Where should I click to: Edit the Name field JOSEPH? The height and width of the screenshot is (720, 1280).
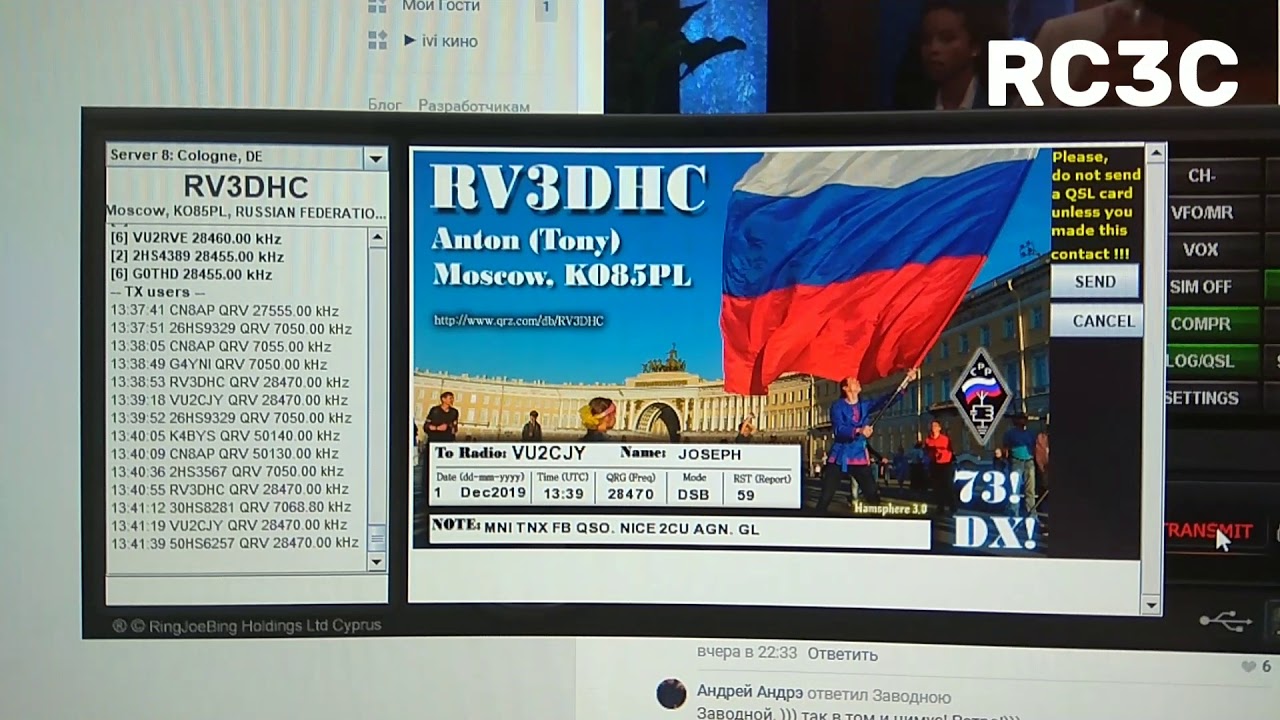(x=711, y=454)
